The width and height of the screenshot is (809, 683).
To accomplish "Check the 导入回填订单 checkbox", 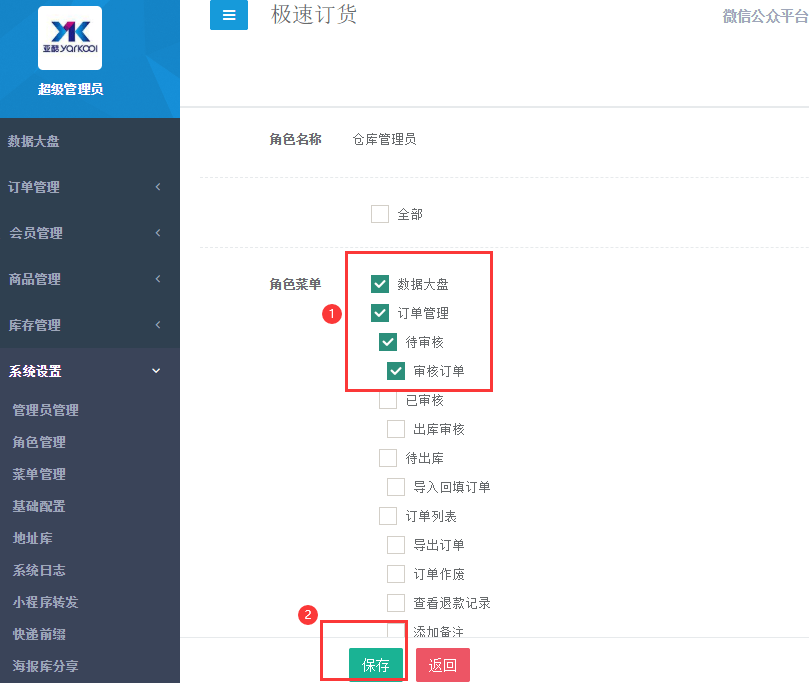I will 396,486.
